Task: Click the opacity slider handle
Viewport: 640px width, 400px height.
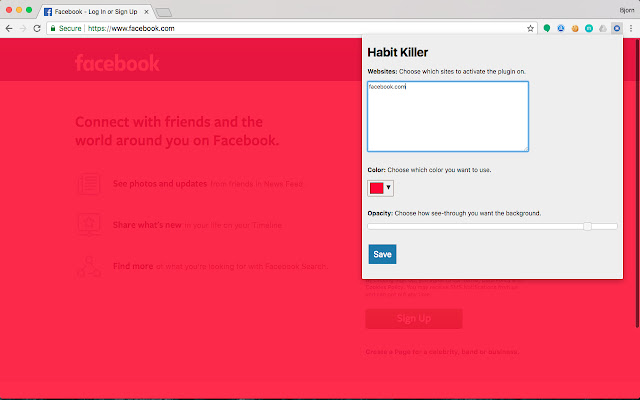Action: coord(587,226)
